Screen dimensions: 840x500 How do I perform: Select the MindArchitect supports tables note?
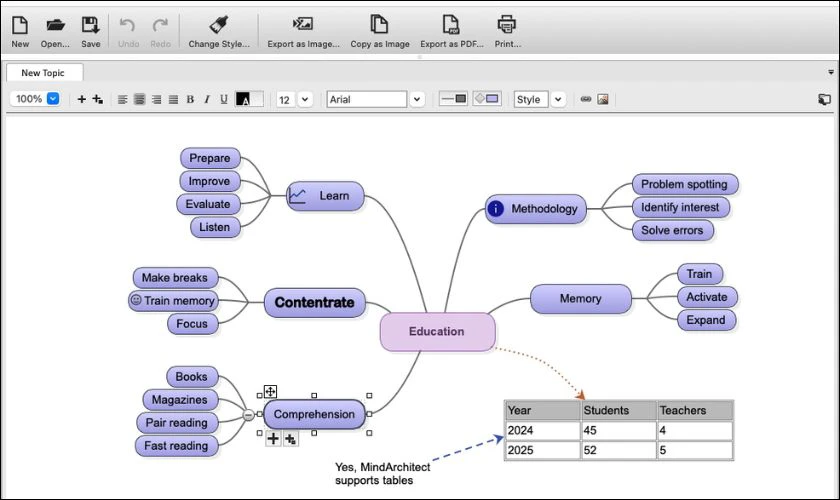point(382,474)
